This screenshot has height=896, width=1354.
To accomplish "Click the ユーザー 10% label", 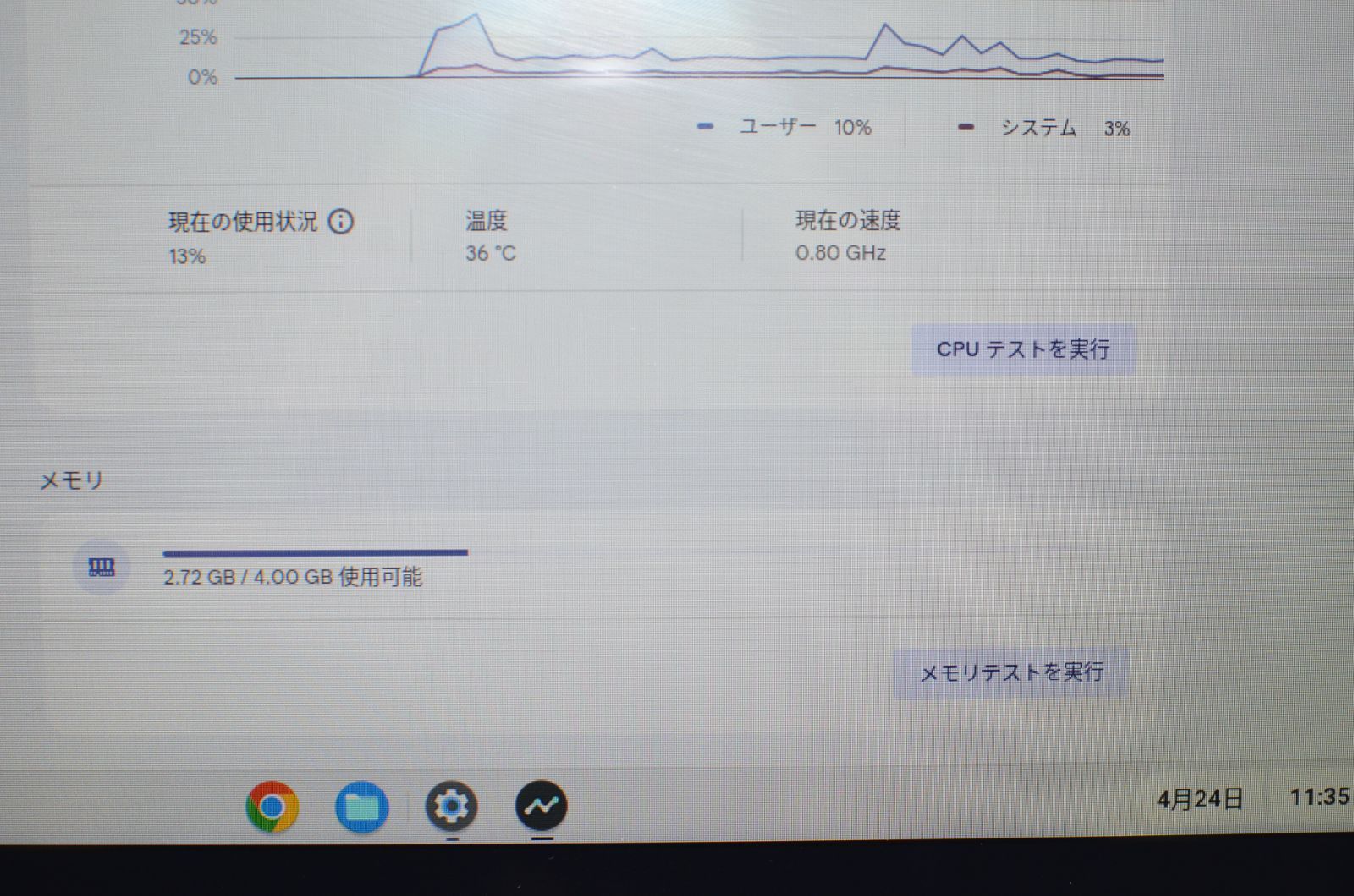I will click(x=802, y=128).
